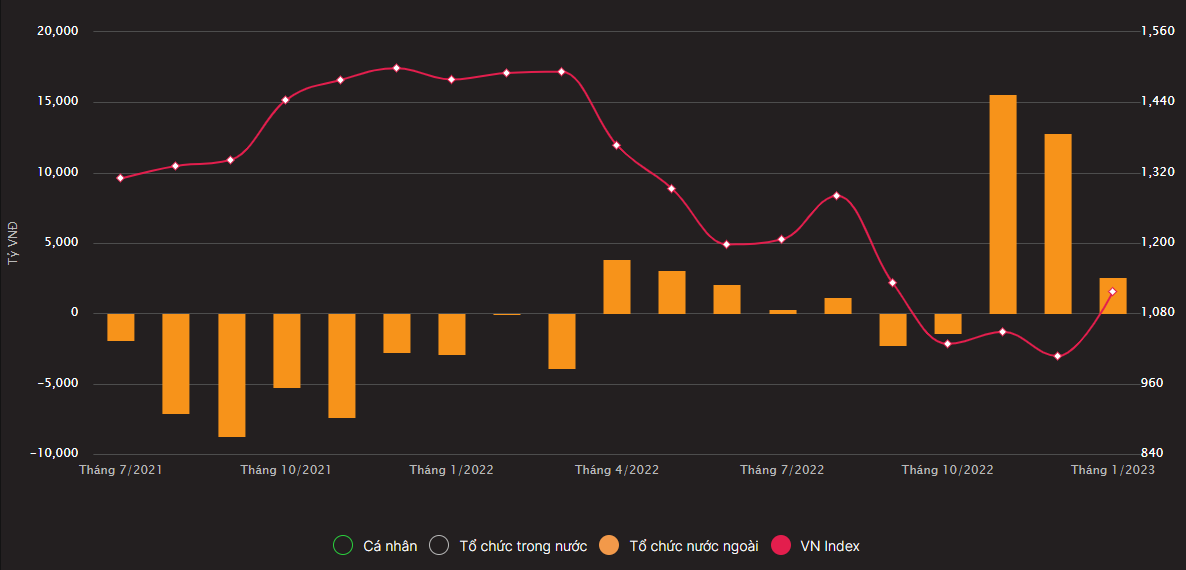Click the VN Index legend text label

tap(830, 546)
